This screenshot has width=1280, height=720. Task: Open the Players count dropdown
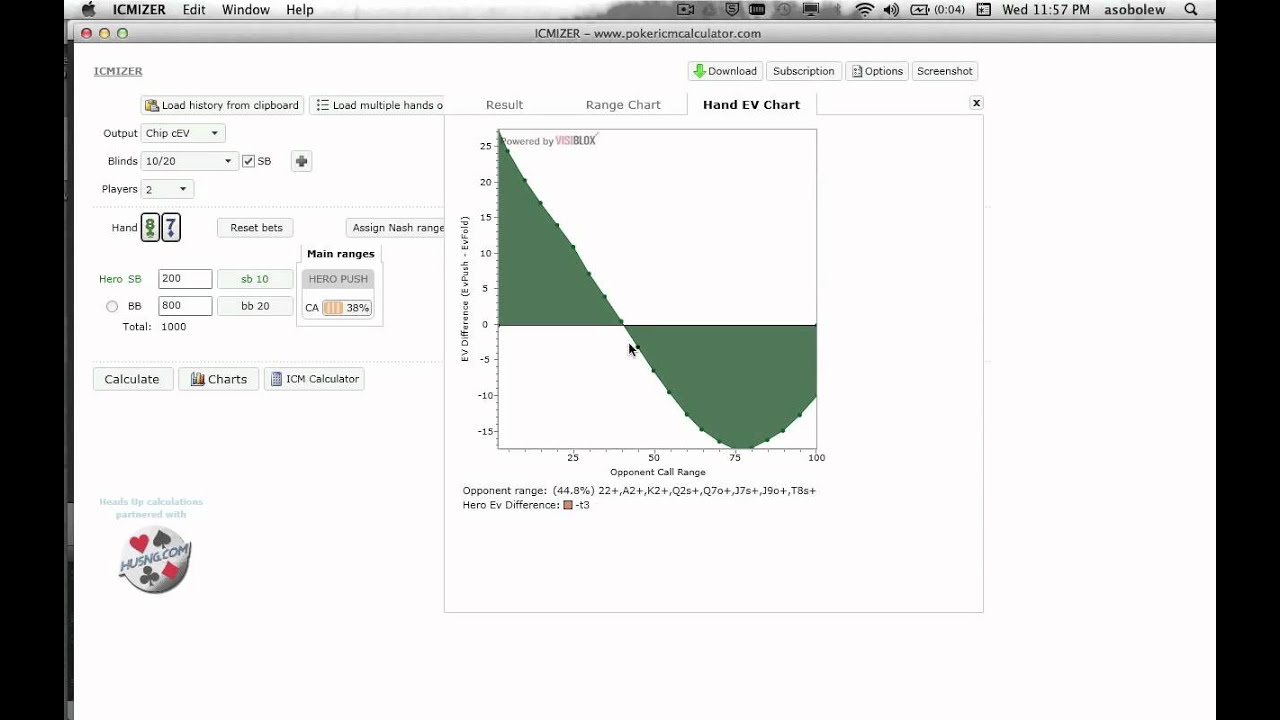pyautogui.click(x=168, y=189)
